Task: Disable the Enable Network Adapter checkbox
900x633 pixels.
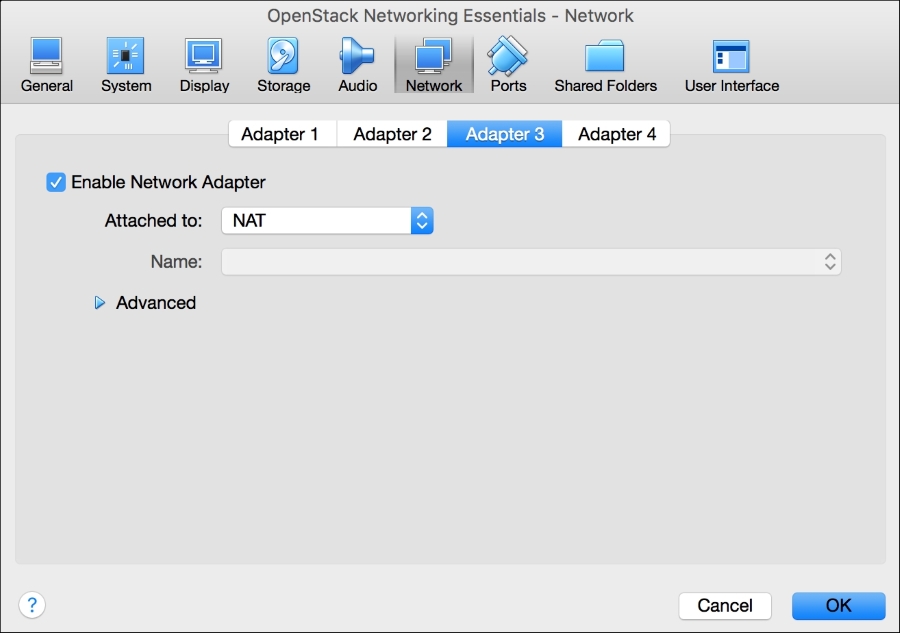Action: click(x=55, y=182)
